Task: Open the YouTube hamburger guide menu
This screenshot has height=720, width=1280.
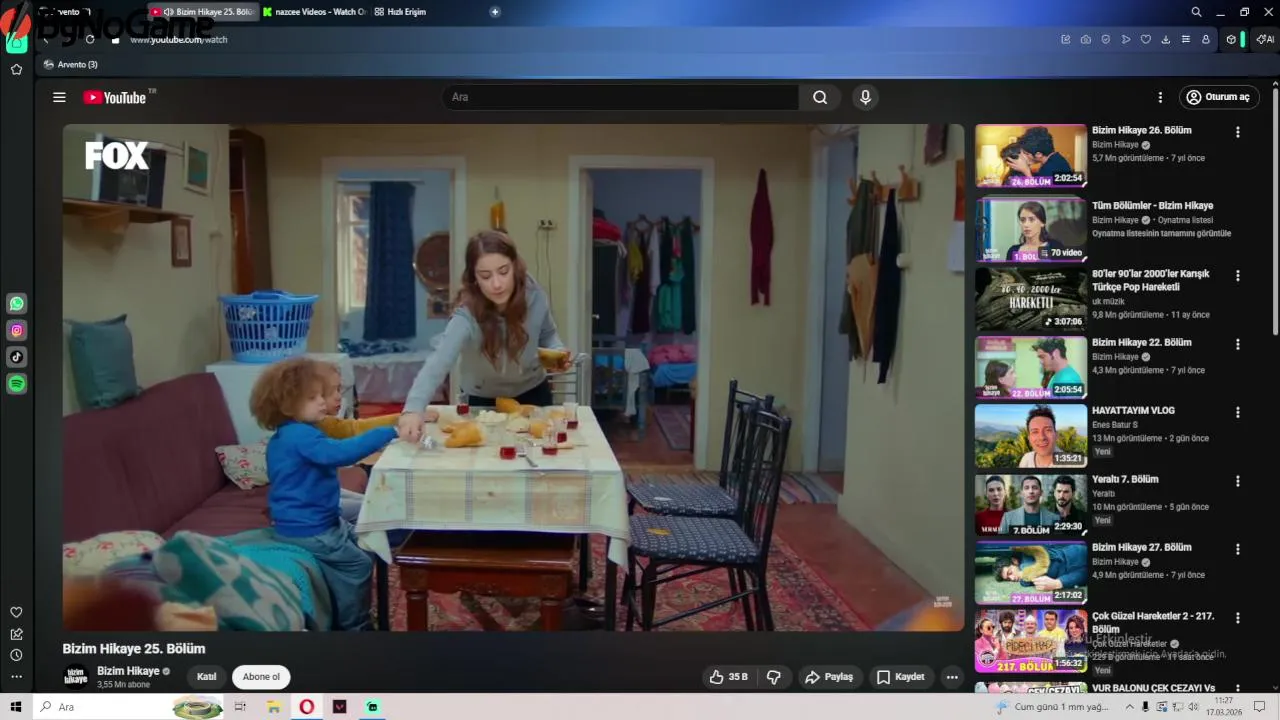Action: point(59,97)
